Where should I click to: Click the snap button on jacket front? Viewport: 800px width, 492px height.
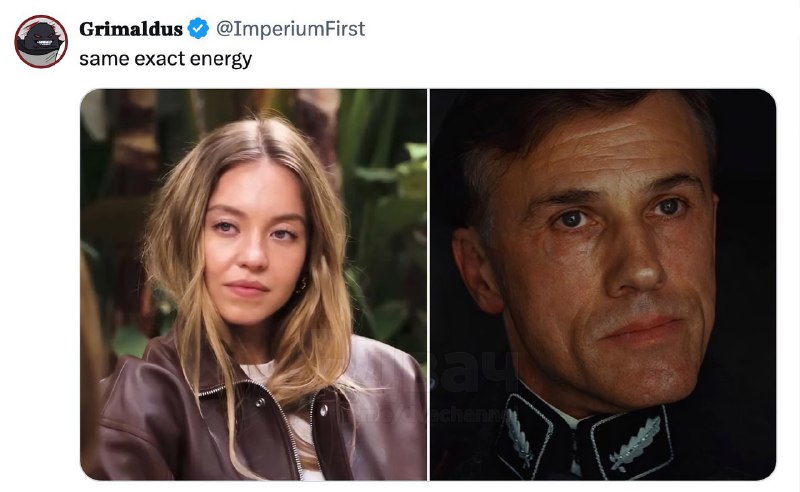322,409
